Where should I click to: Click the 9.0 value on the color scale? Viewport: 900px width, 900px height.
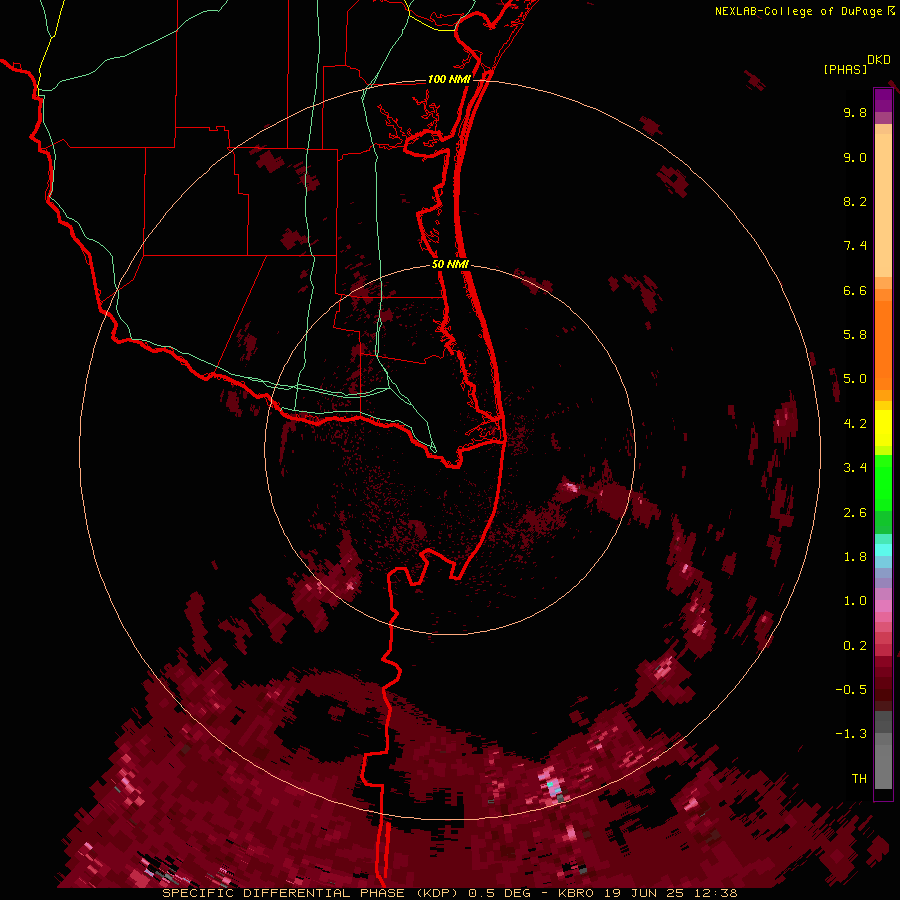click(855, 157)
